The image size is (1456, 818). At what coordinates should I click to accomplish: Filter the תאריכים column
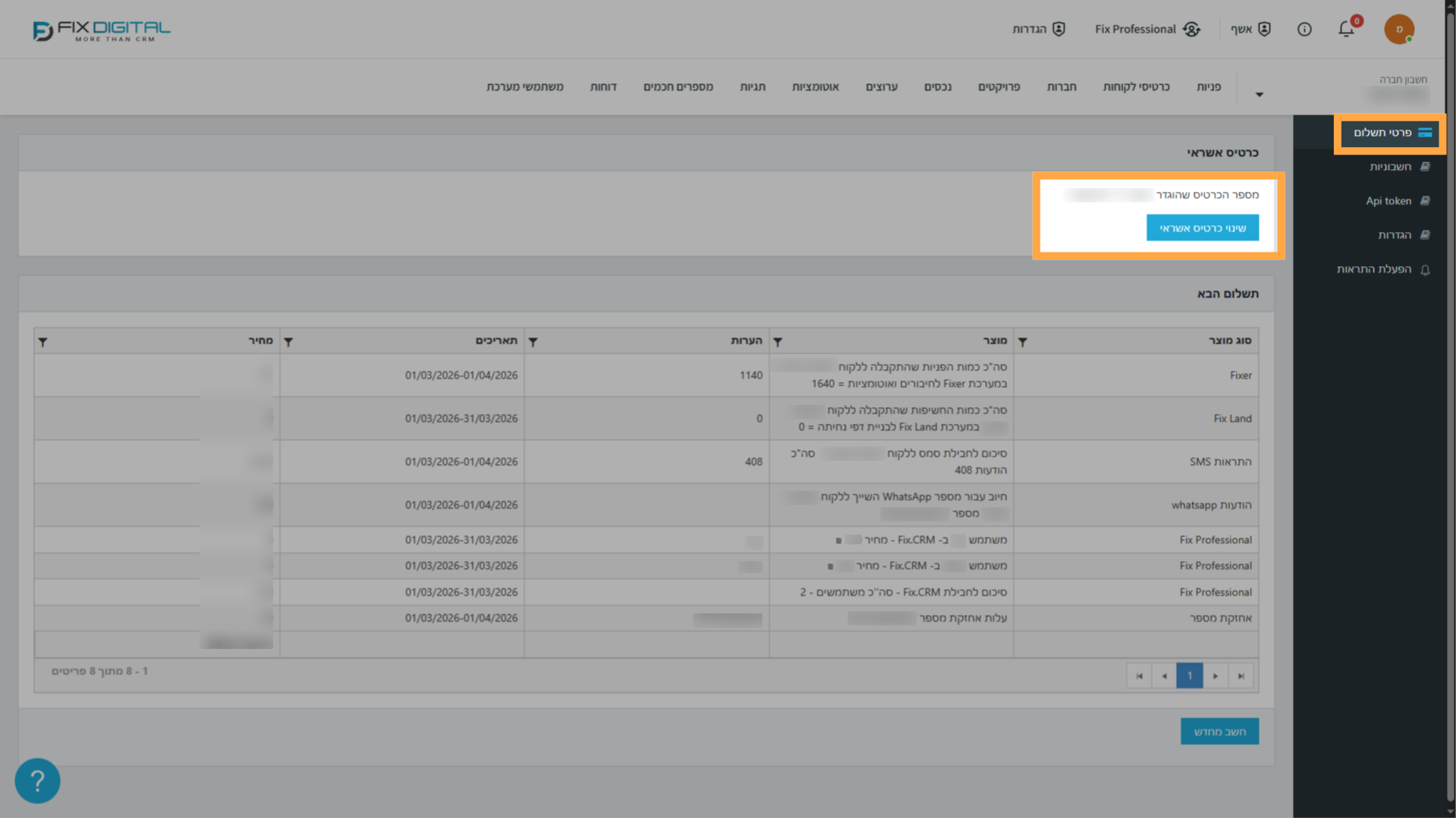click(x=288, y=342)
